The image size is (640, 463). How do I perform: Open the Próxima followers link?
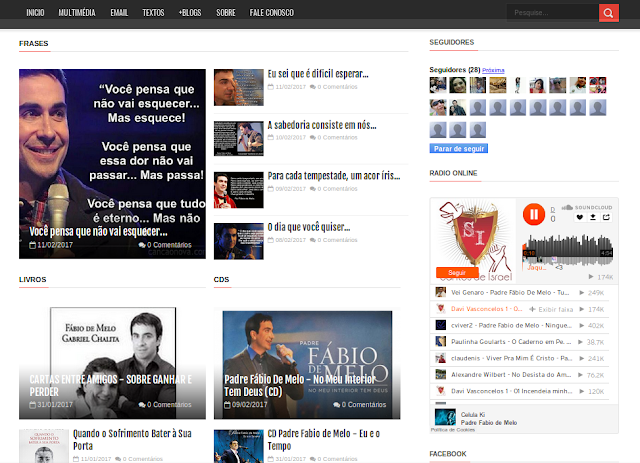[x=493, y=70]
